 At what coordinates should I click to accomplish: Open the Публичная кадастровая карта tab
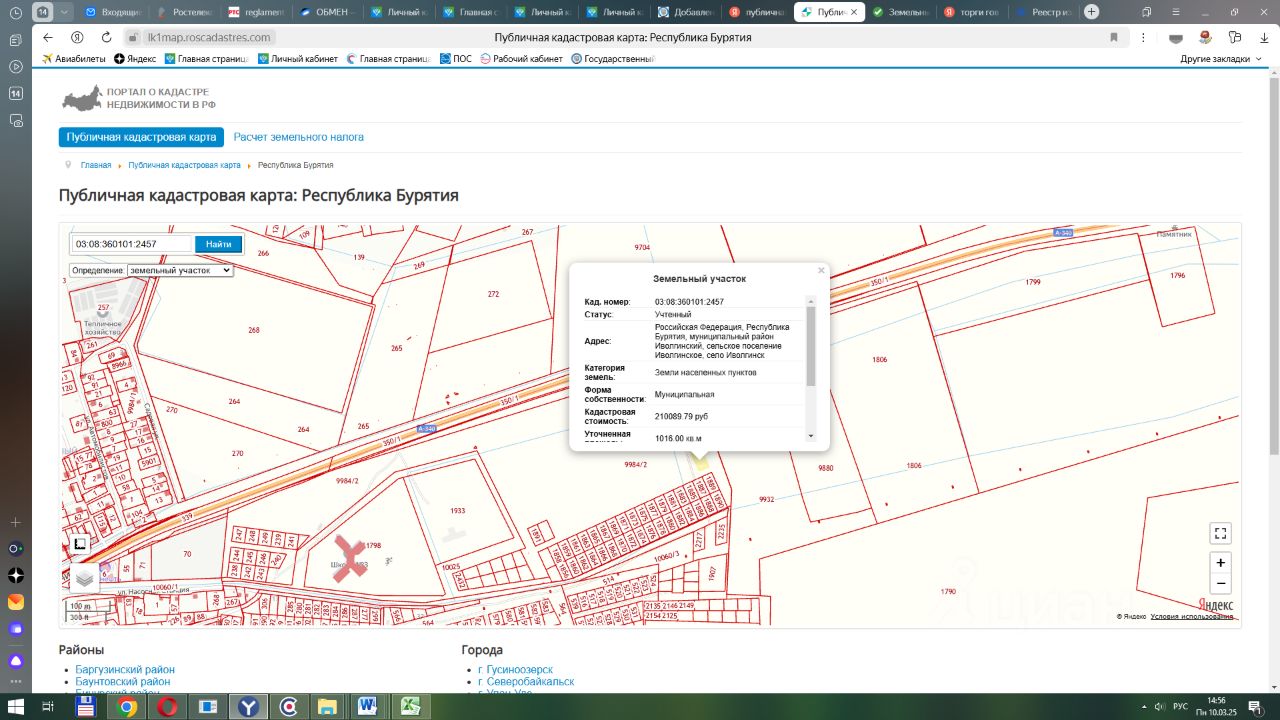tap(141, 137)
